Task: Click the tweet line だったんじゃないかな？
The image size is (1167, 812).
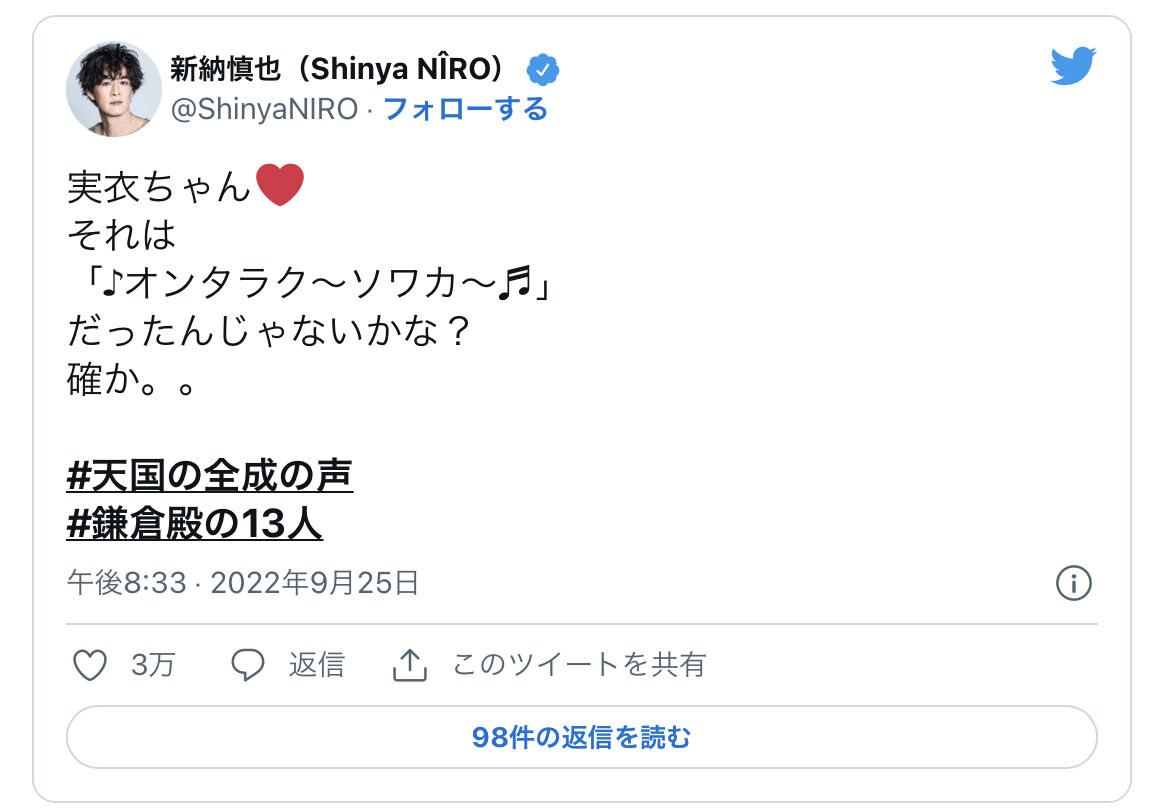Action: click(x=268, y=333)
